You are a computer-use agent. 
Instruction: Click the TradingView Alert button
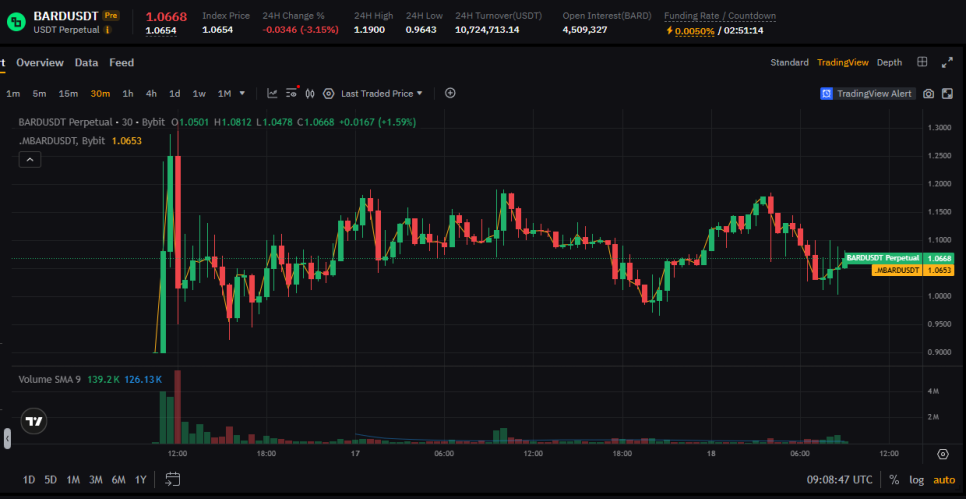click(867, 94)
